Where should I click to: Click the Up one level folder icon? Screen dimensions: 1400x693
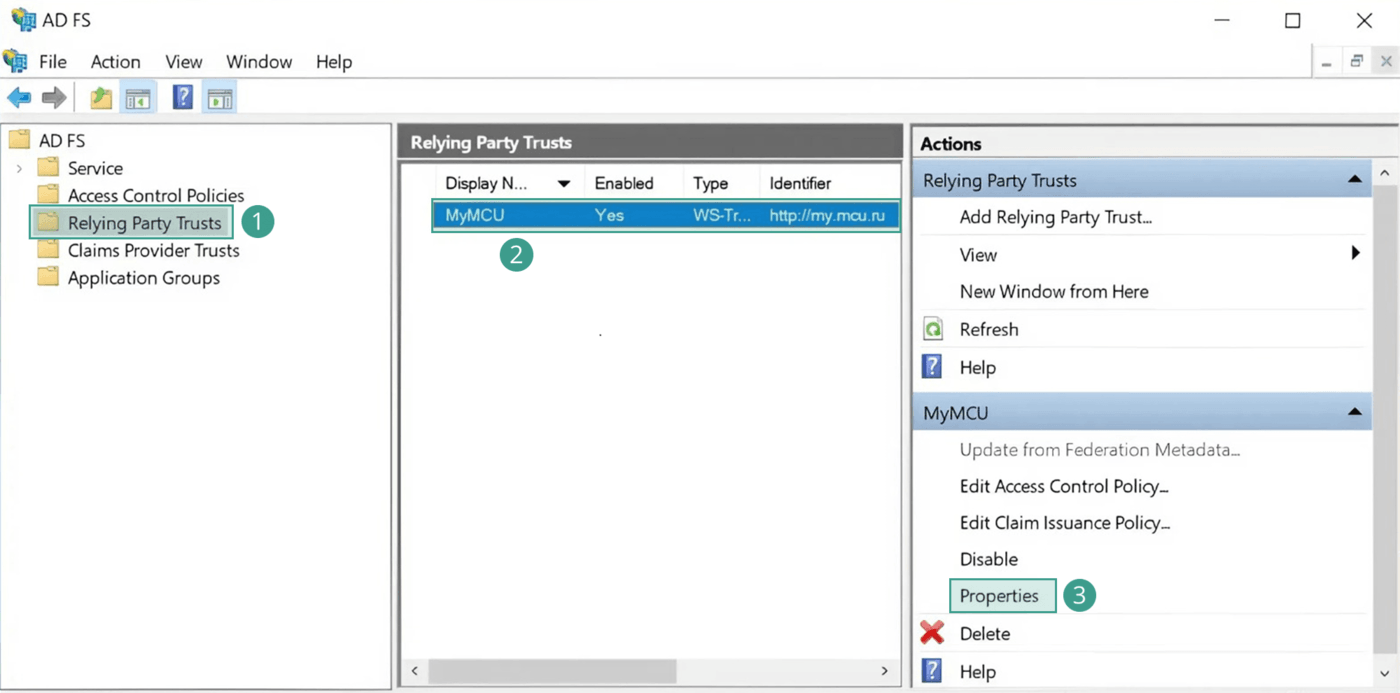tap(101, 98)
